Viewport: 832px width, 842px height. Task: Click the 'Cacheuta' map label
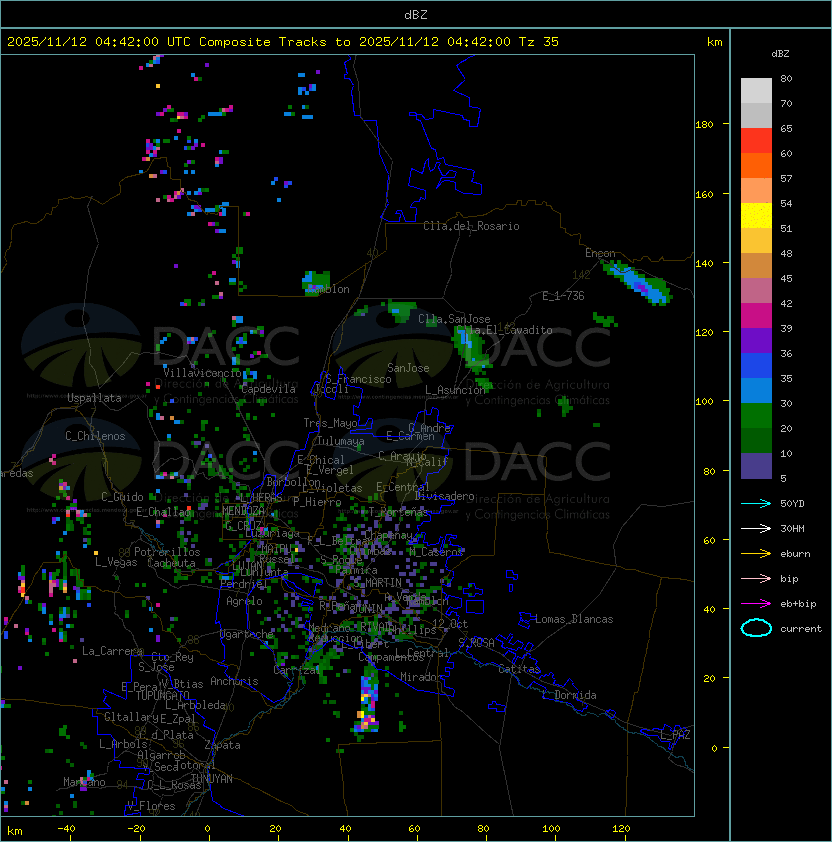click(171, 563)
